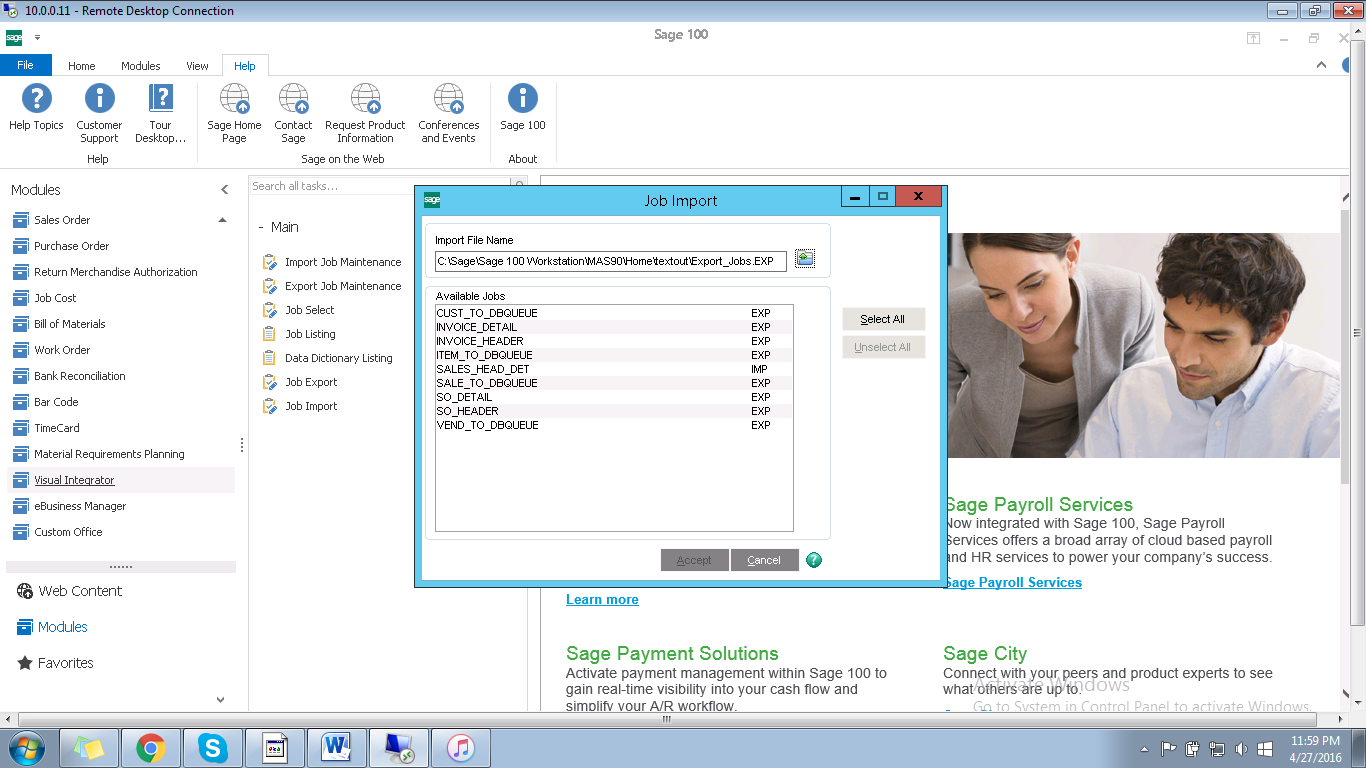Open Google Chrome from the taskbar
This screenshot has width=1366, height=768.
(151, 747)
